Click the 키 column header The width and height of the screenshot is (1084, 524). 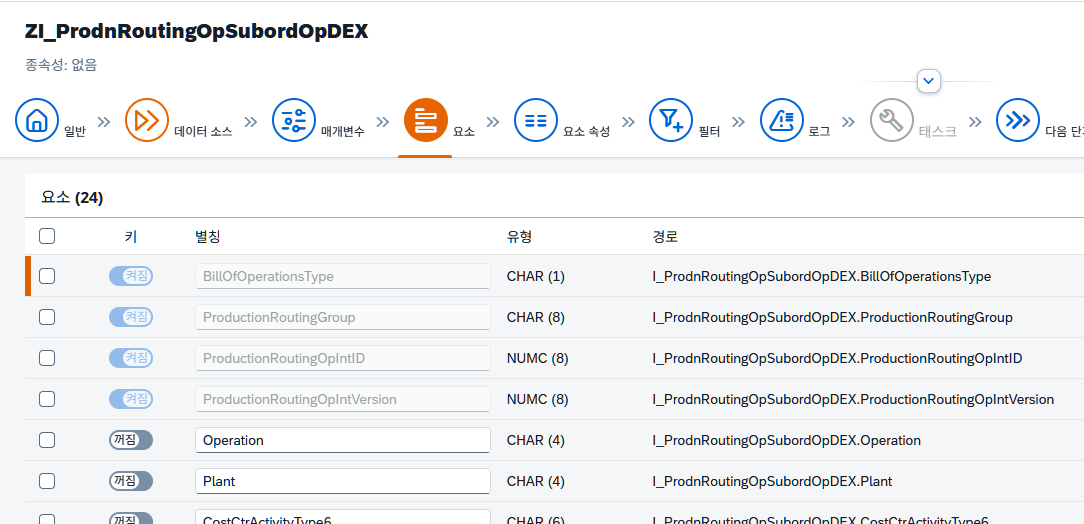(131, 236)
